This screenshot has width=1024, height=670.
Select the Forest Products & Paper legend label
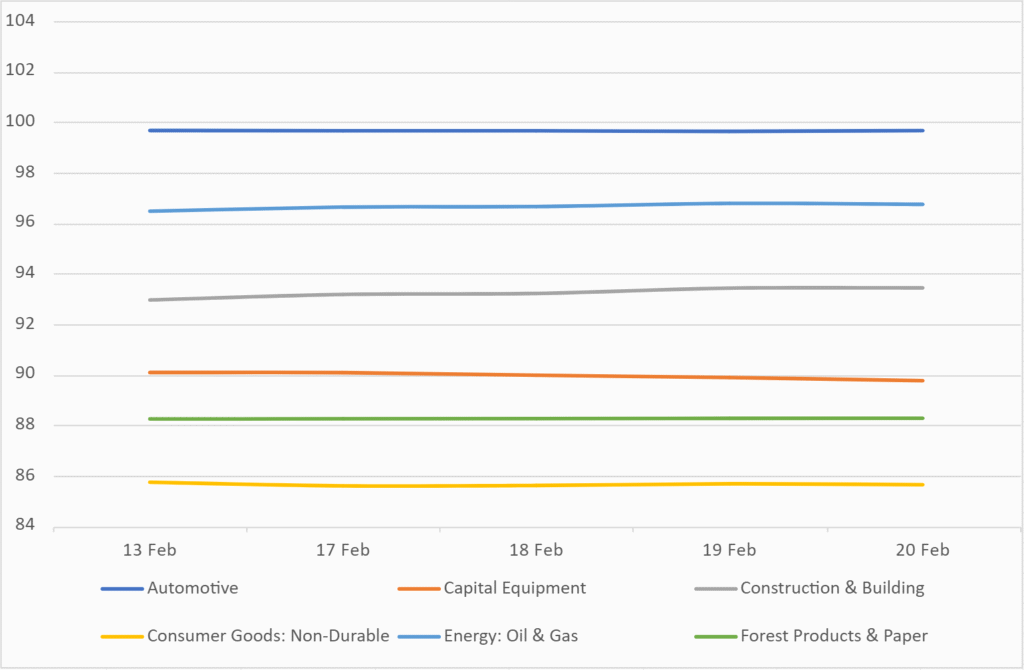point(835,635)
